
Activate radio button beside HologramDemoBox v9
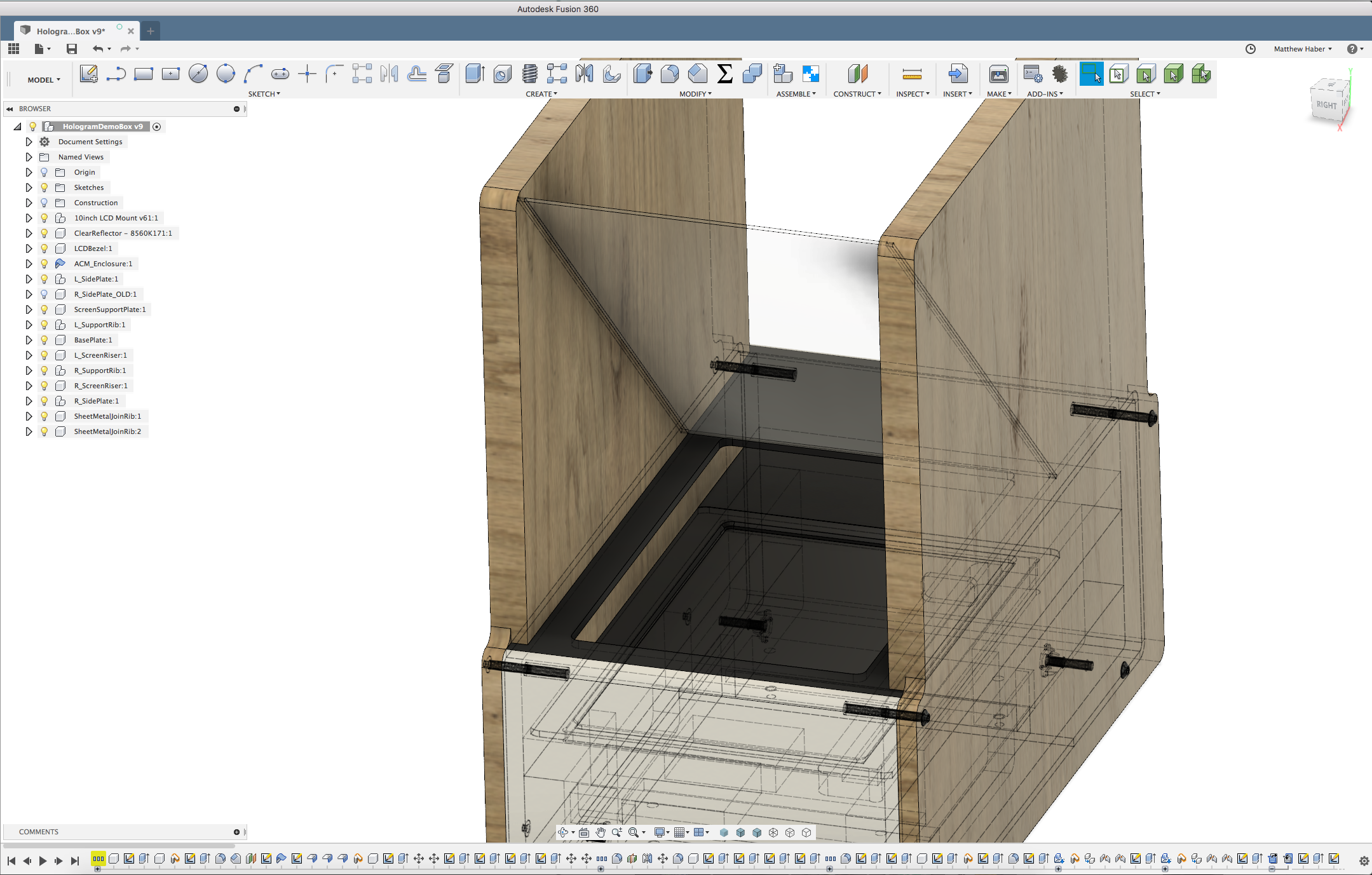(x=157, y=126)
